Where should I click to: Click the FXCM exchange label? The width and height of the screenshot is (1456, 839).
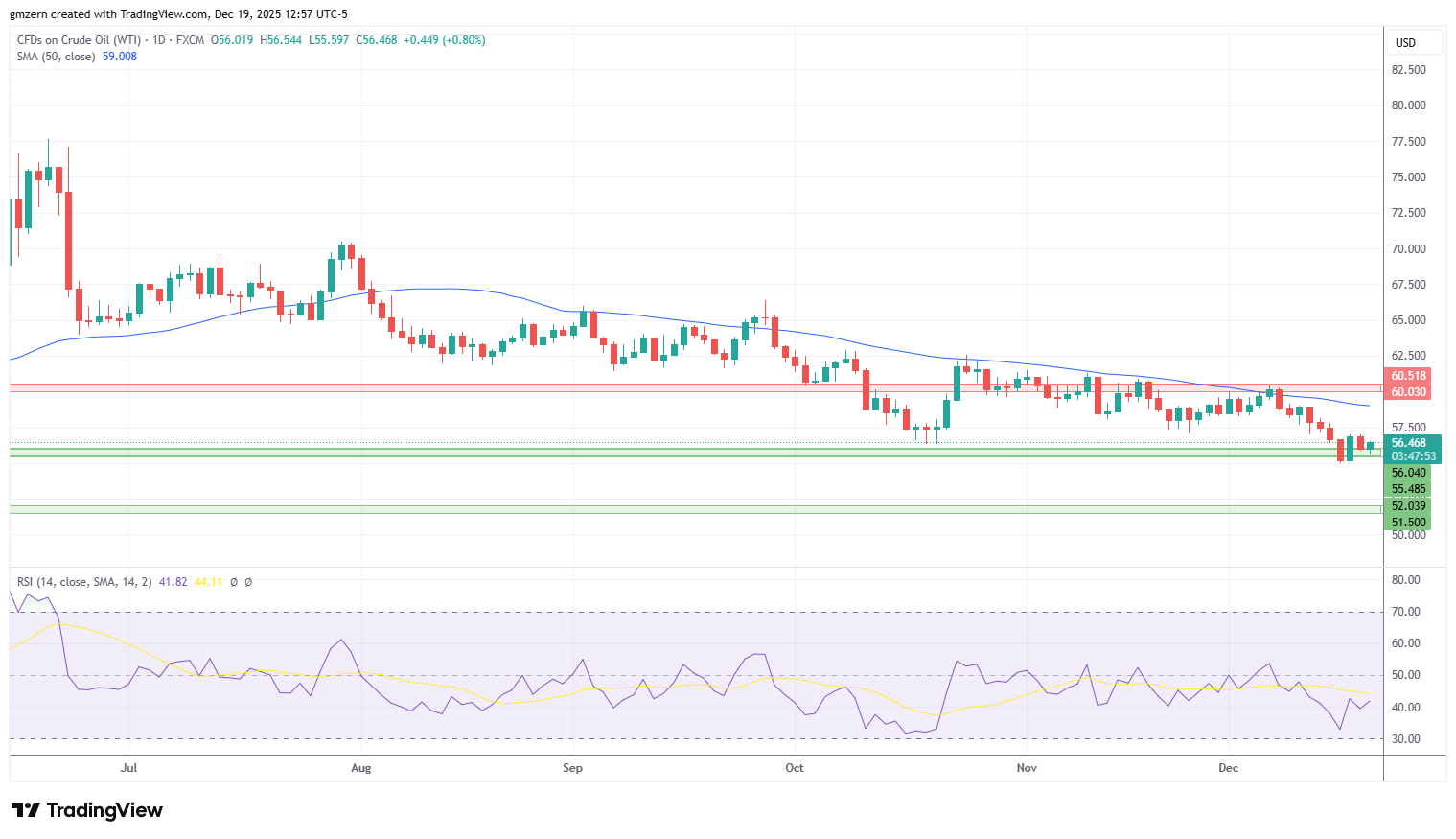pyautogui.click(x=191, y=40)
